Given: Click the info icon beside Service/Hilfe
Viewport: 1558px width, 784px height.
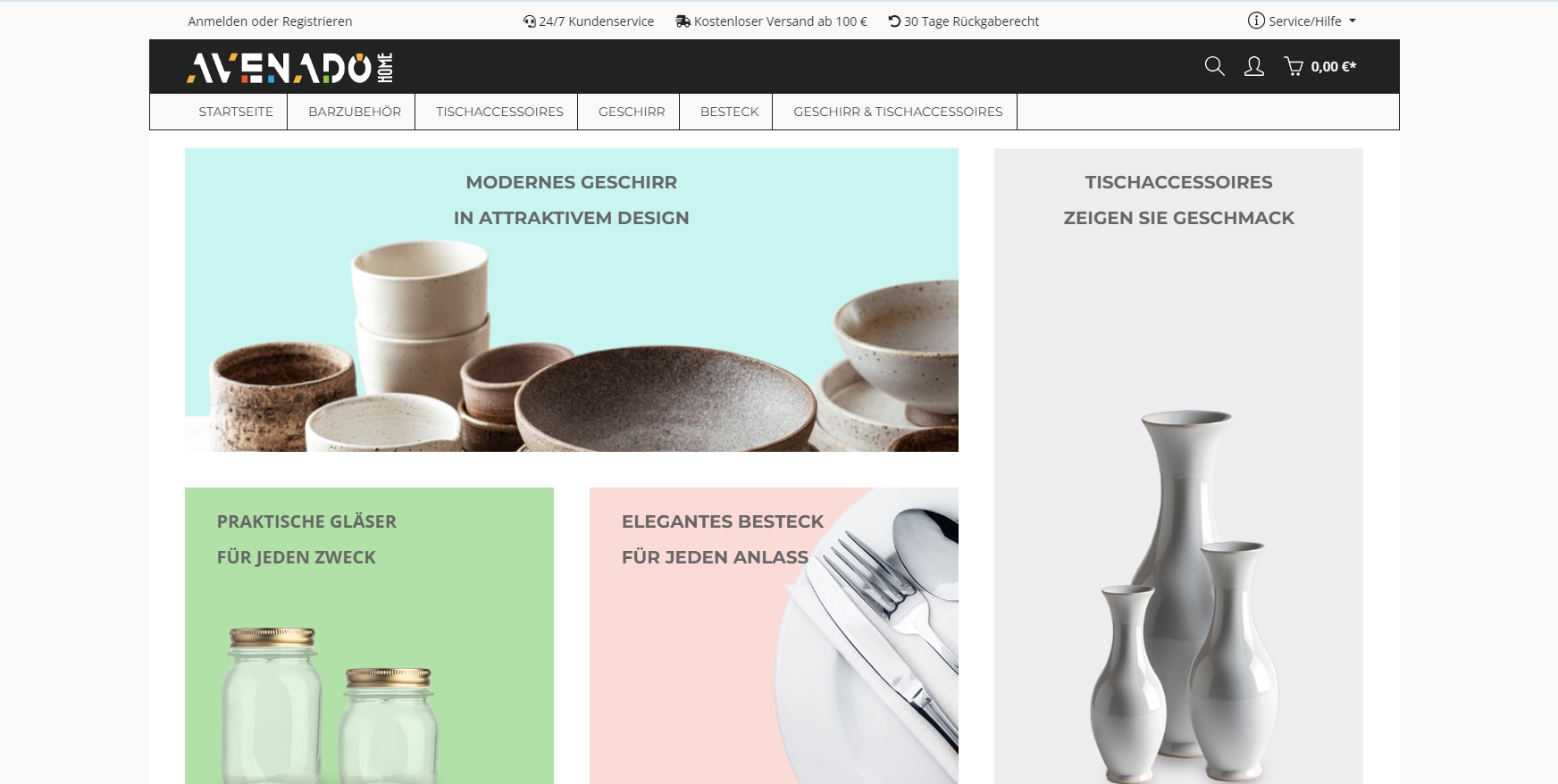Looking at the screenshot, I should [x=1256, y=21].
